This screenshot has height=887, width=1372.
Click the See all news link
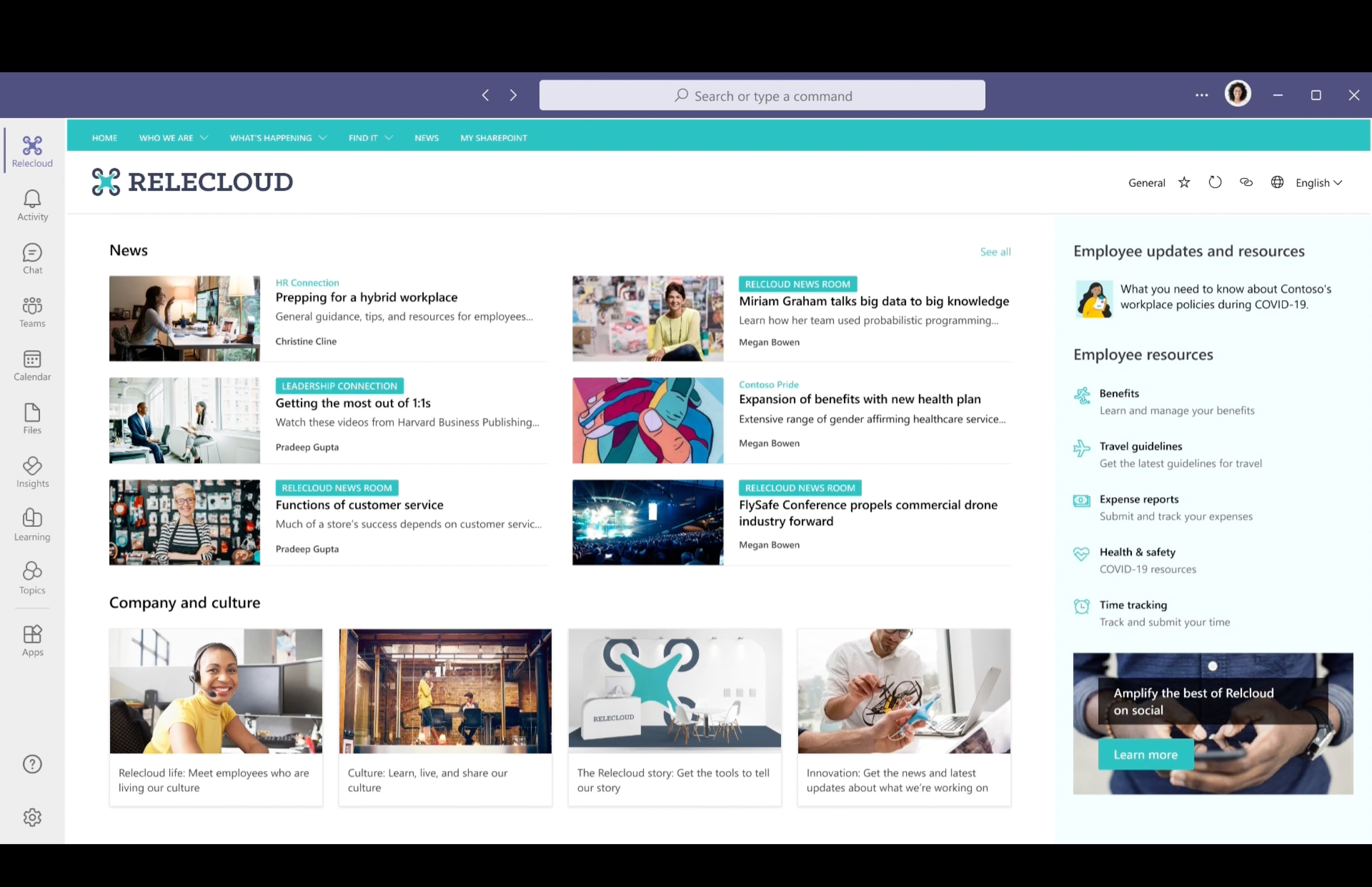[995, 252]
